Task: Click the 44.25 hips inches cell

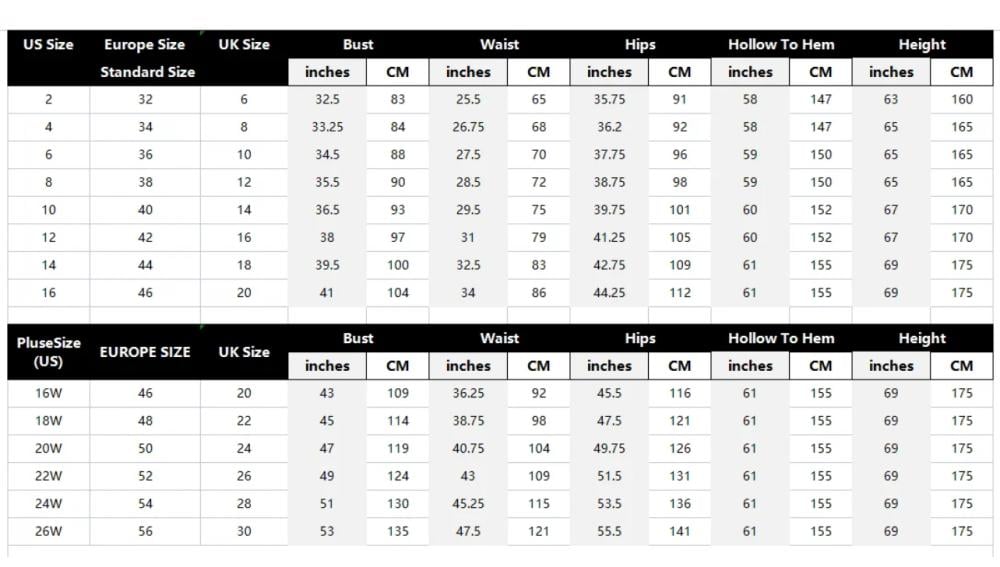Action: (x=609, y=293)
